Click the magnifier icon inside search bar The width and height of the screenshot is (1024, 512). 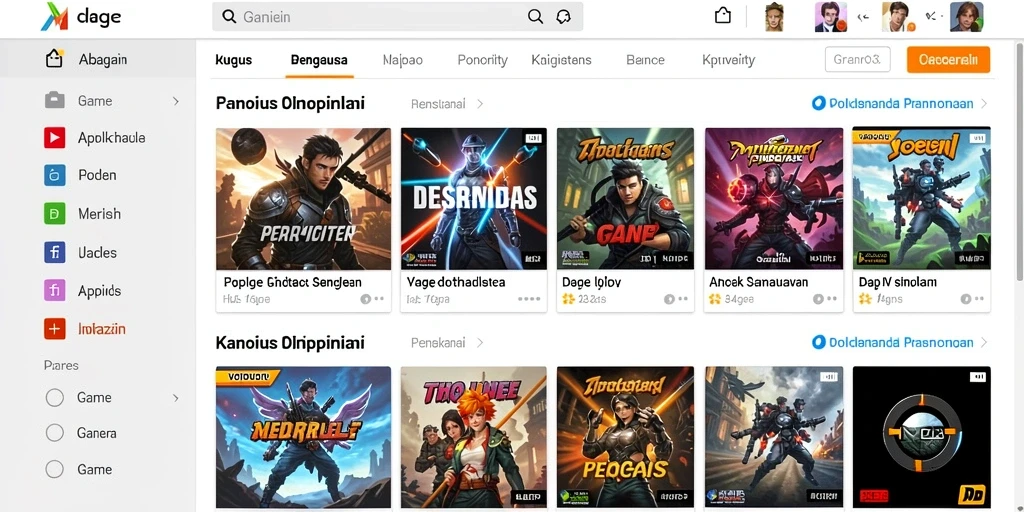[x=535, y=17]
